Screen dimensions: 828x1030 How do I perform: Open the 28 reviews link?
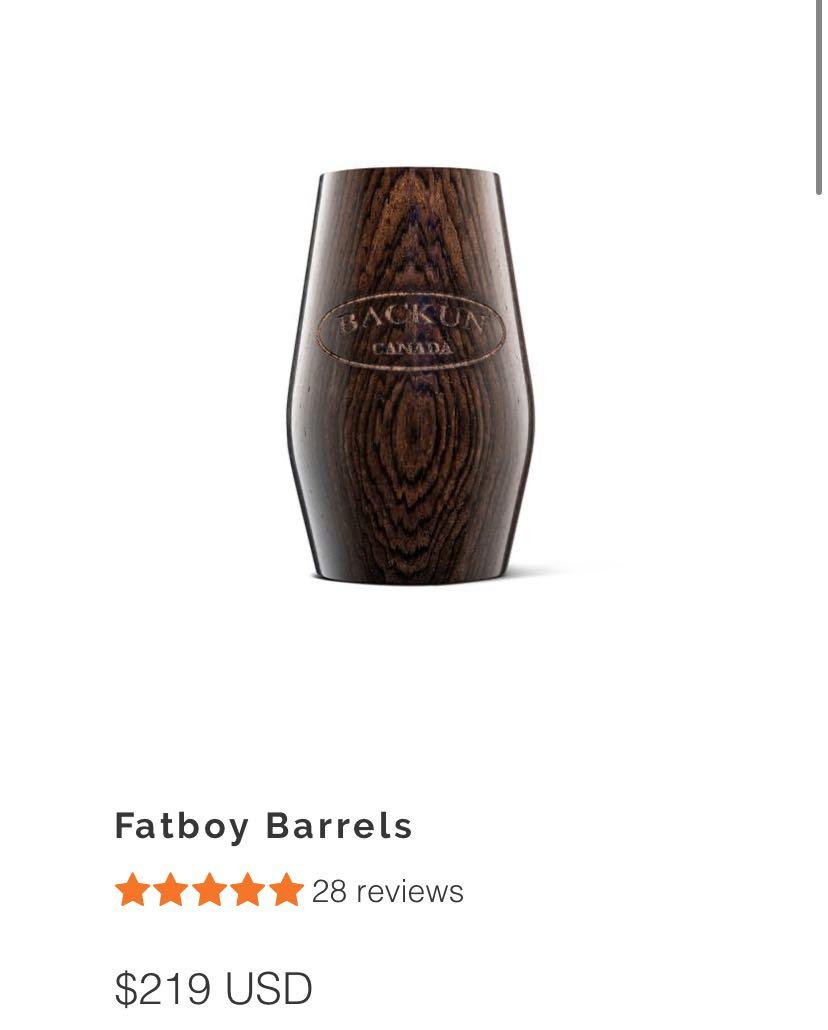[388, 891]
